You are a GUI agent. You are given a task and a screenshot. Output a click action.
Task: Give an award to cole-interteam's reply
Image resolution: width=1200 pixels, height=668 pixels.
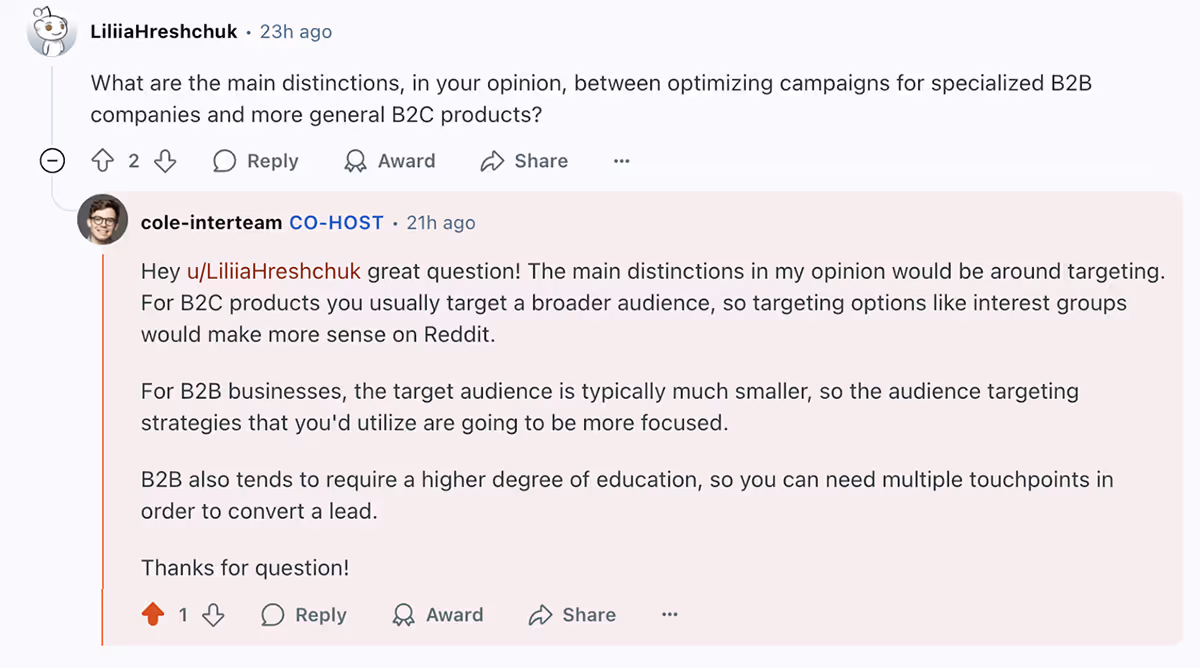[438, 614]
